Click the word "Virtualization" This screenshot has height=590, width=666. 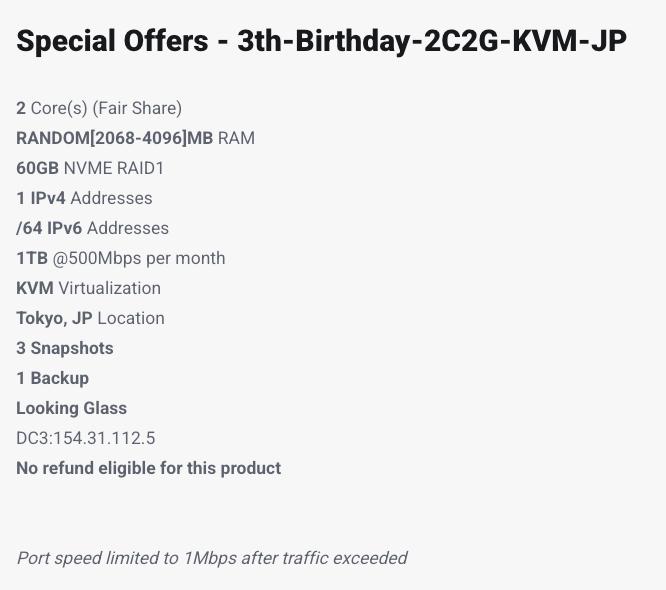(x=109, y=288)
